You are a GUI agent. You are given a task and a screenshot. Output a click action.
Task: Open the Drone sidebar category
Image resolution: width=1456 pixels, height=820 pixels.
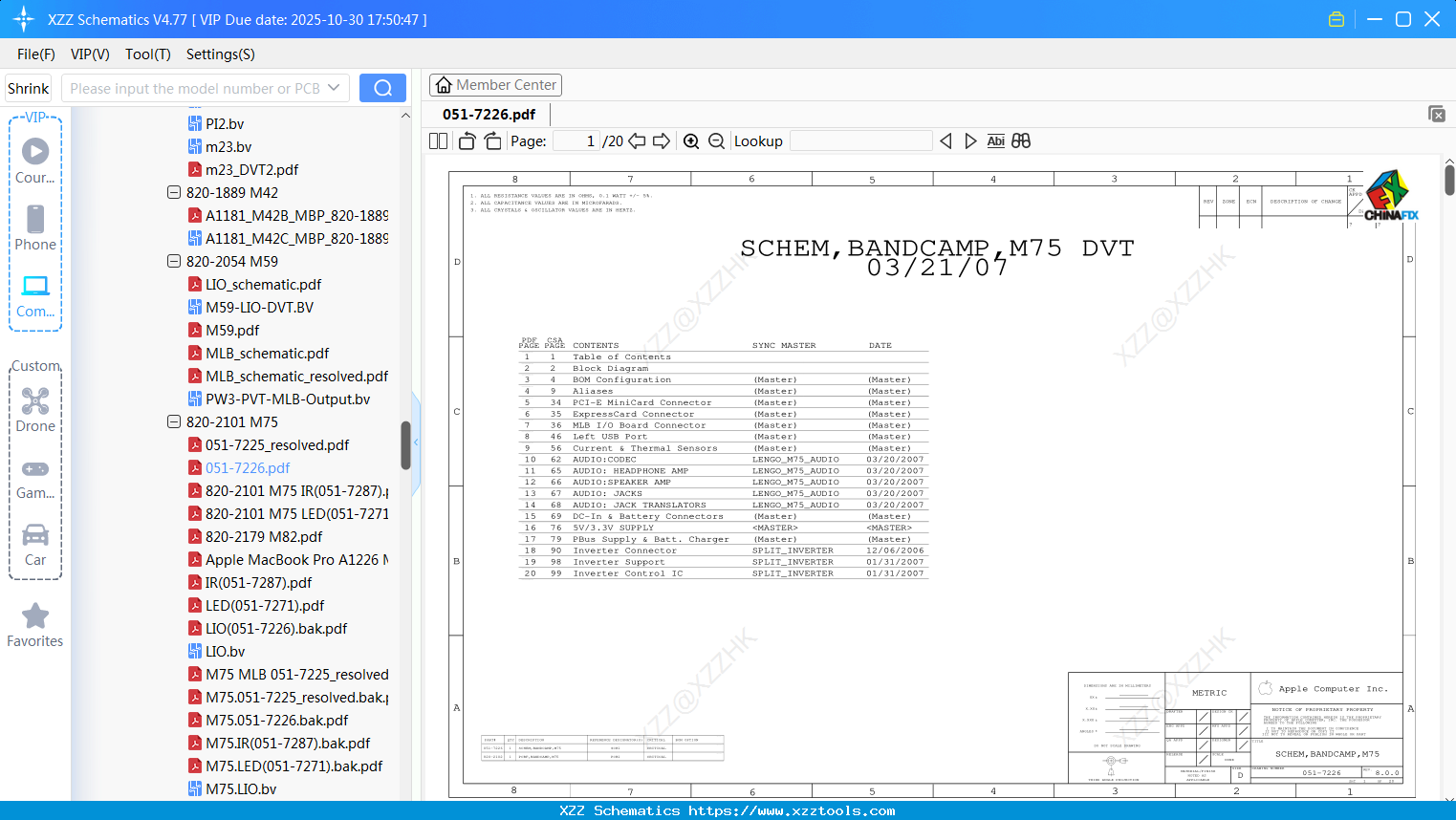pyautogui.click(x=35, y=409)
